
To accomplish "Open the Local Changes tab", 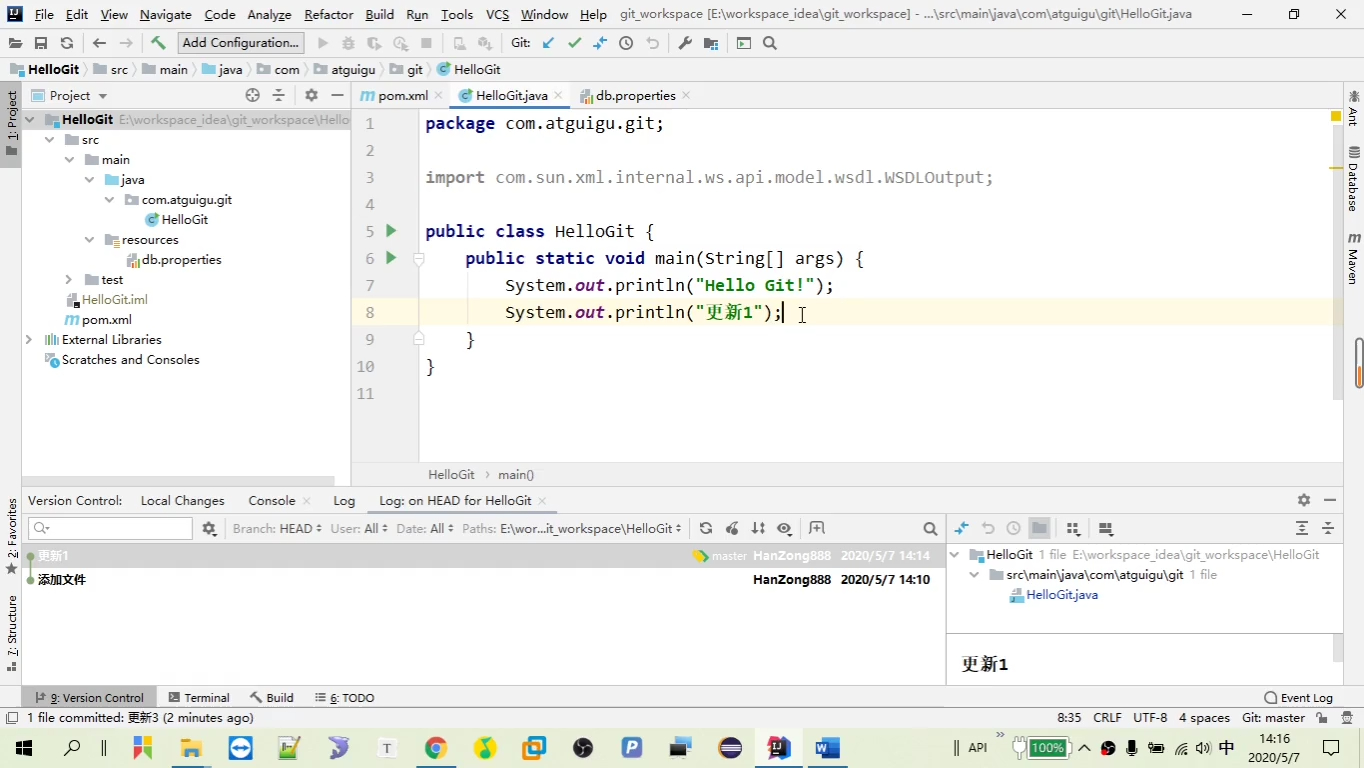I will coord(182,500).
